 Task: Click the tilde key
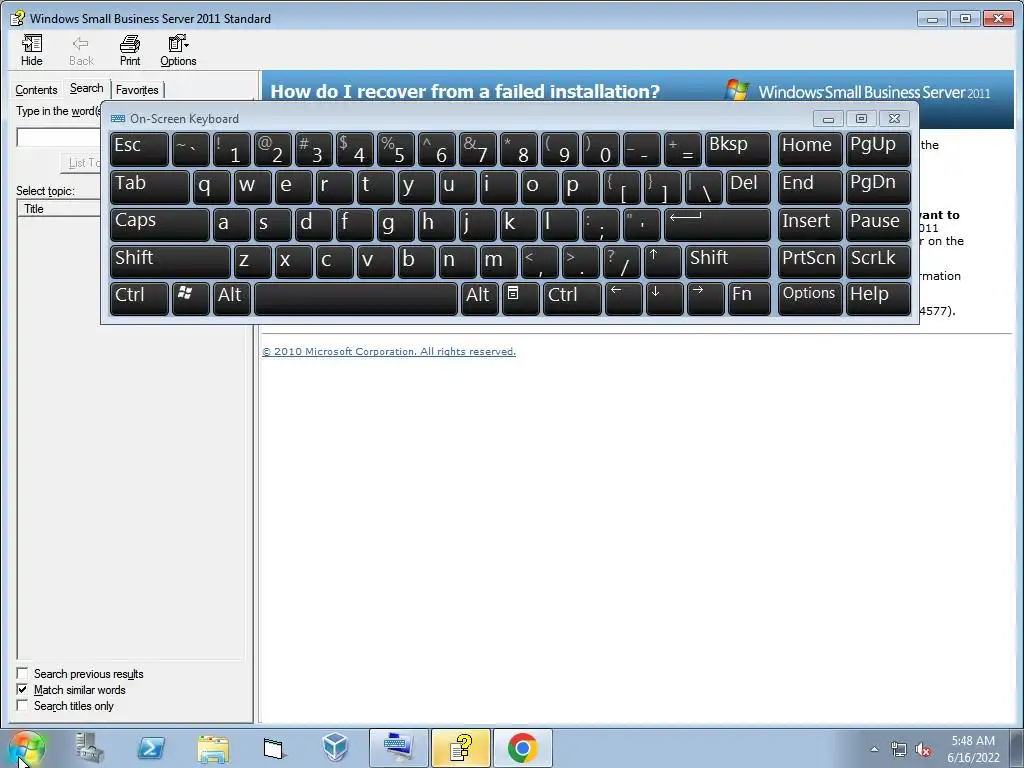click(x=190, y=149)
